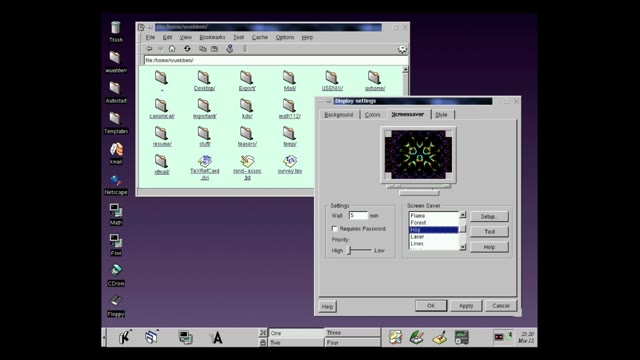Click the back arrow in file manager toolbar
Screen dimensions: 640x360
[x=149, y=49]
